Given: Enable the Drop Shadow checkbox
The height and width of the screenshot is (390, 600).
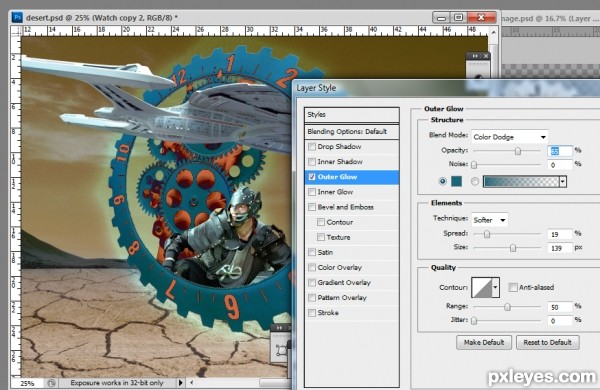Looking at the screenshot, I should click(312, 147).
